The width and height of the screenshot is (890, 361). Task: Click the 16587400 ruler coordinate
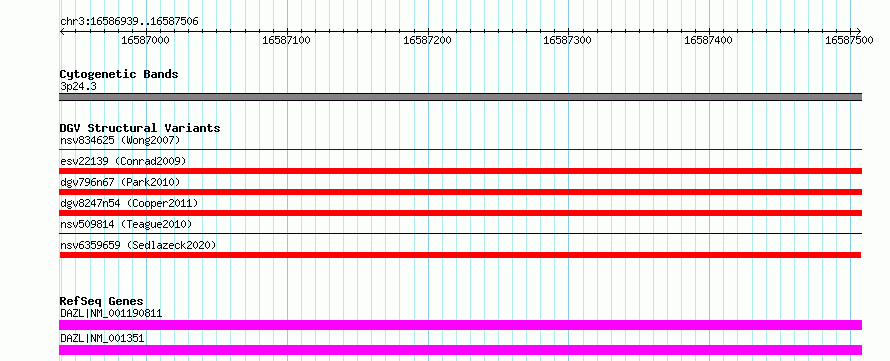point(708,40)
